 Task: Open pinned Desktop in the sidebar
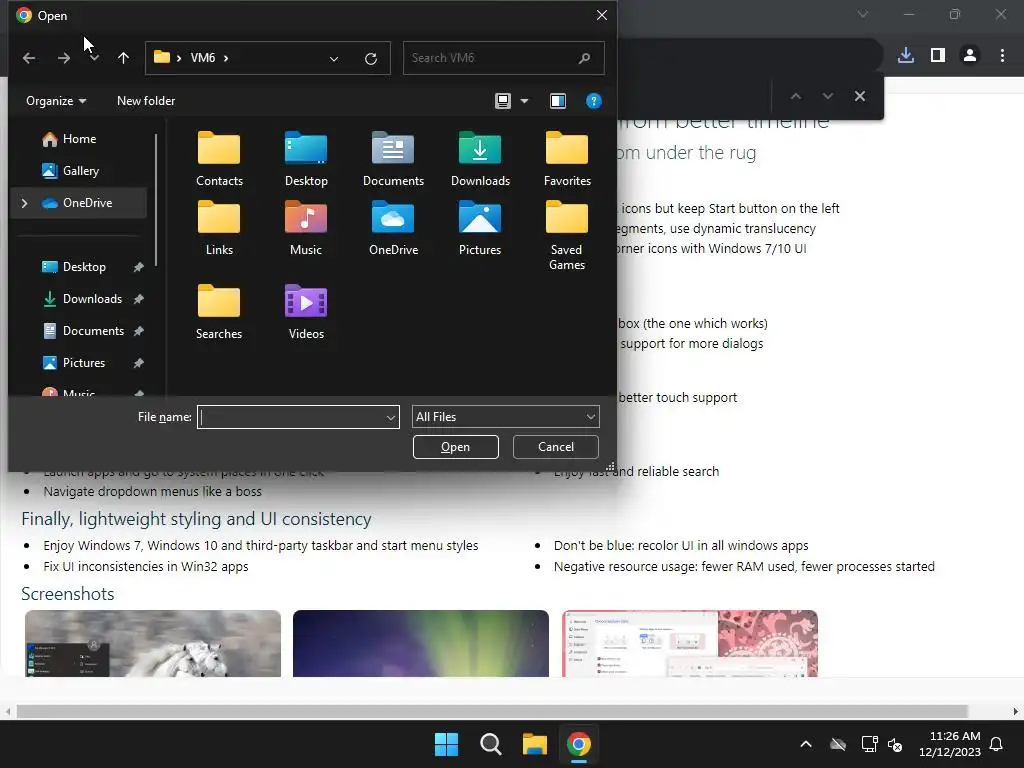[84, 266]
